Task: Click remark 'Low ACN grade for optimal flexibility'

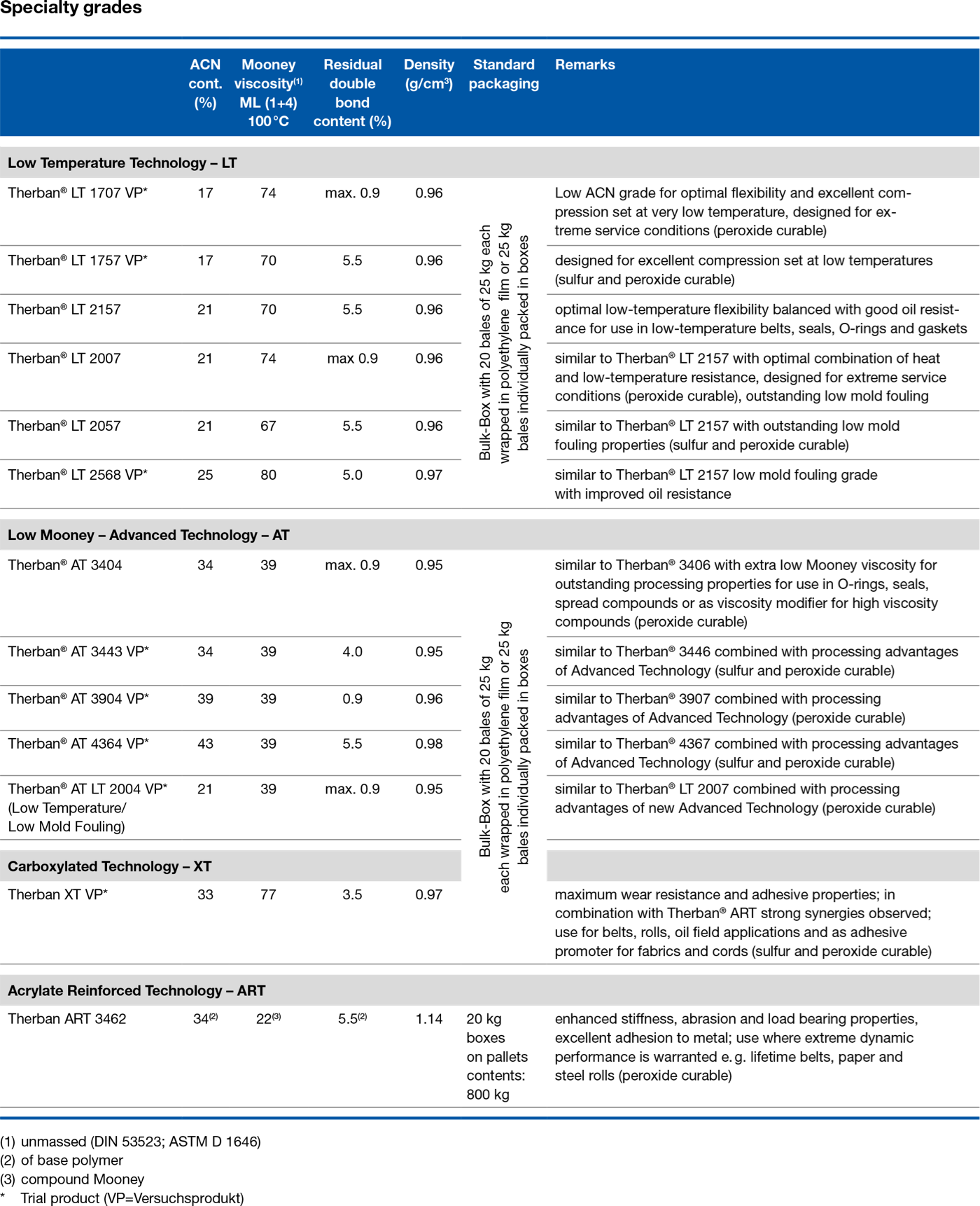Action: click(x=733, y=212)
